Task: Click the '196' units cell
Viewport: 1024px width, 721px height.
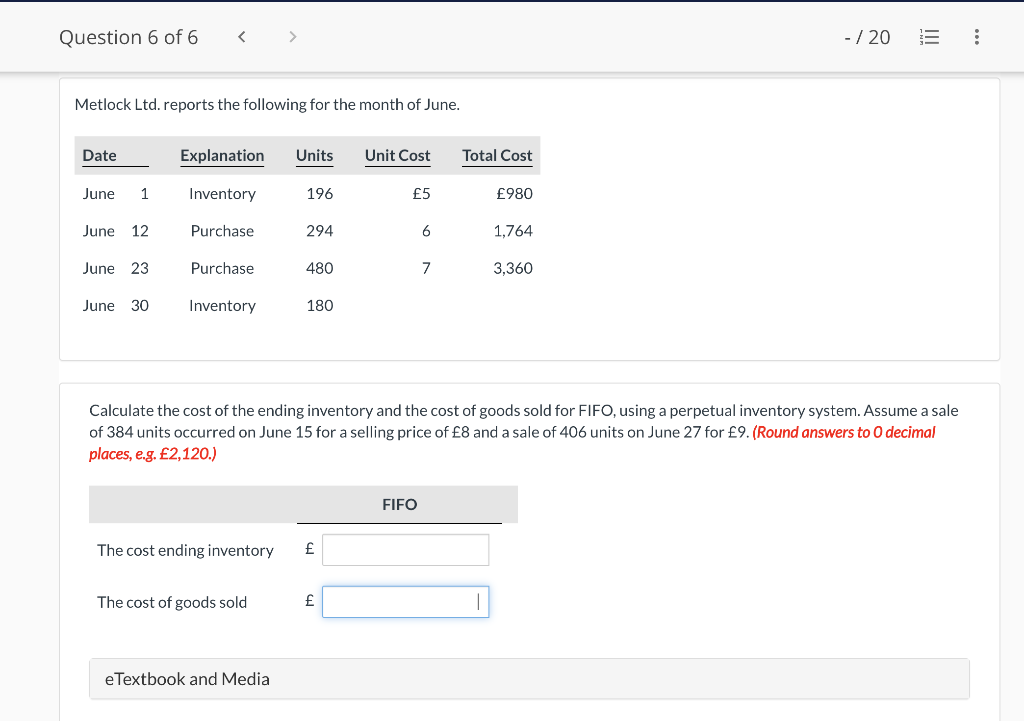Action: click(x=319, y=193)
